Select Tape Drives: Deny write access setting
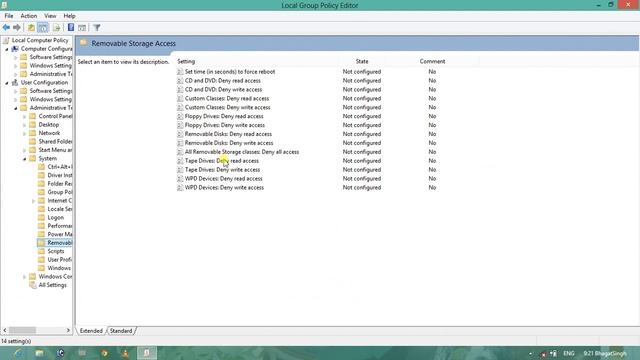The image size is (640, 360). (x=222, y=169)
